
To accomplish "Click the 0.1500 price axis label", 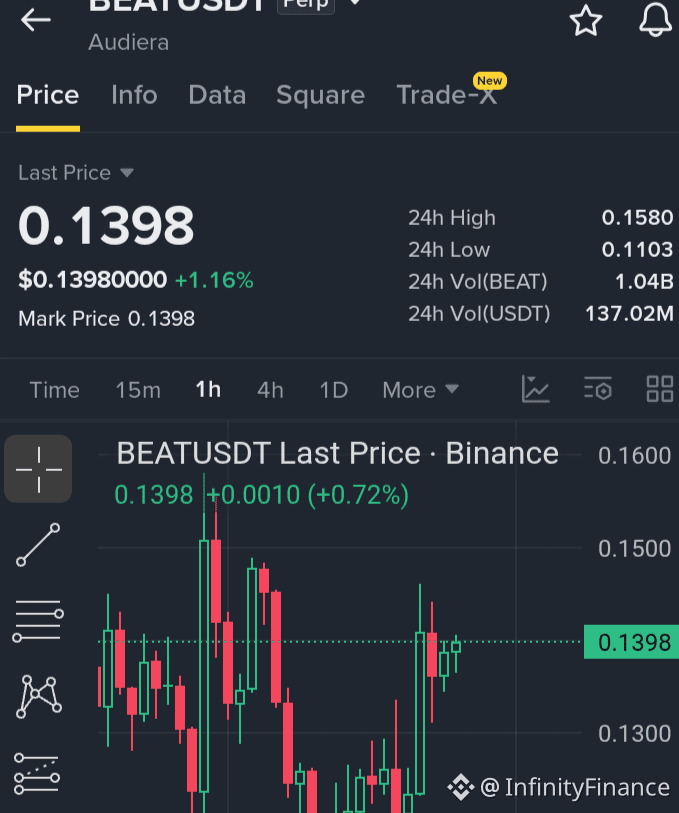I will 634,549.
